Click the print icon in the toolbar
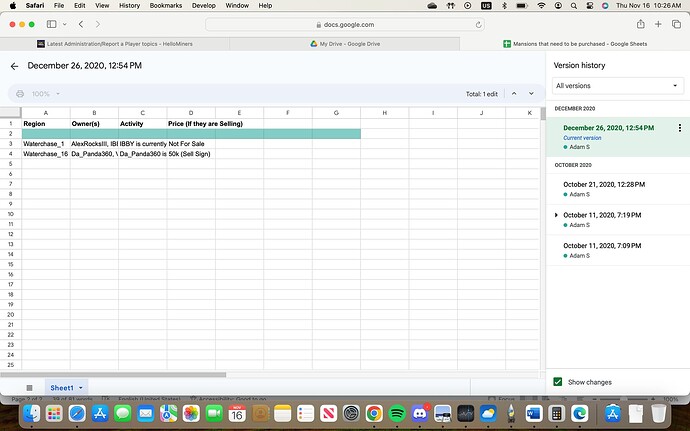This screenshot has height=431, width=690. click(20, 94)
